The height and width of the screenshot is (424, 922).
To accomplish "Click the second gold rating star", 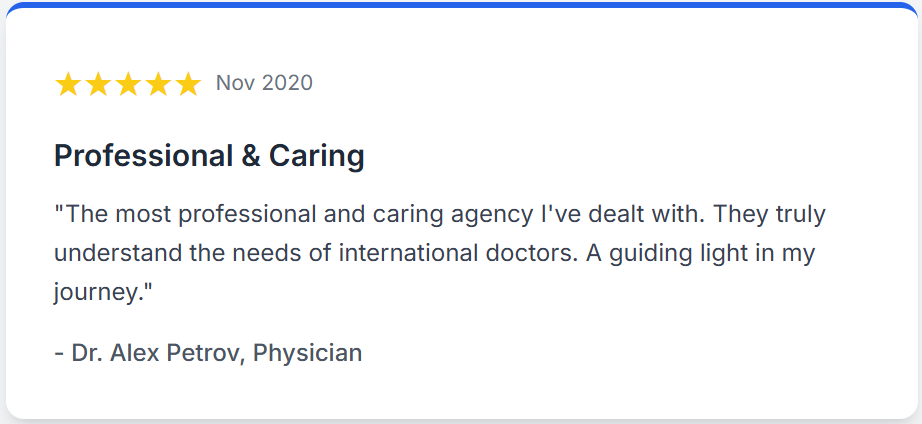I will (x=98, y=84).
